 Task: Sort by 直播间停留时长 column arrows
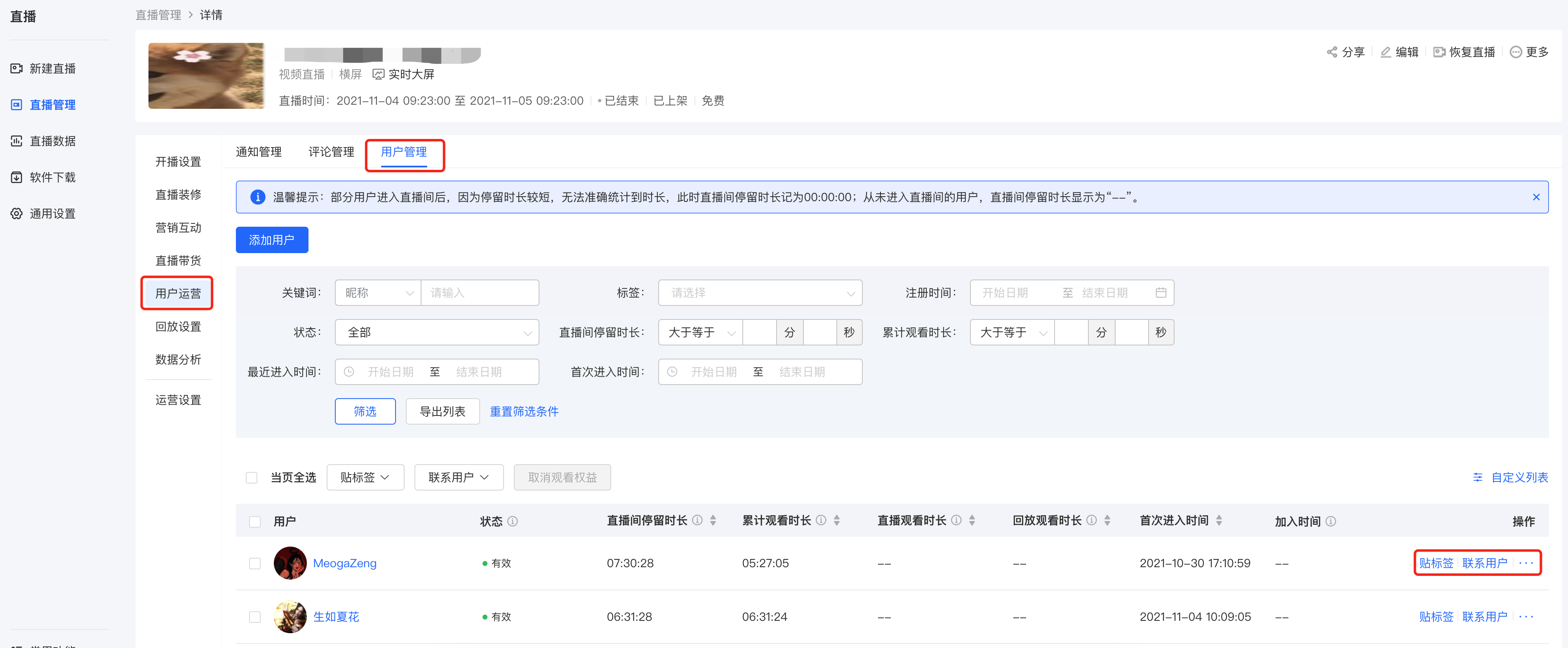(x=713, y=521)
